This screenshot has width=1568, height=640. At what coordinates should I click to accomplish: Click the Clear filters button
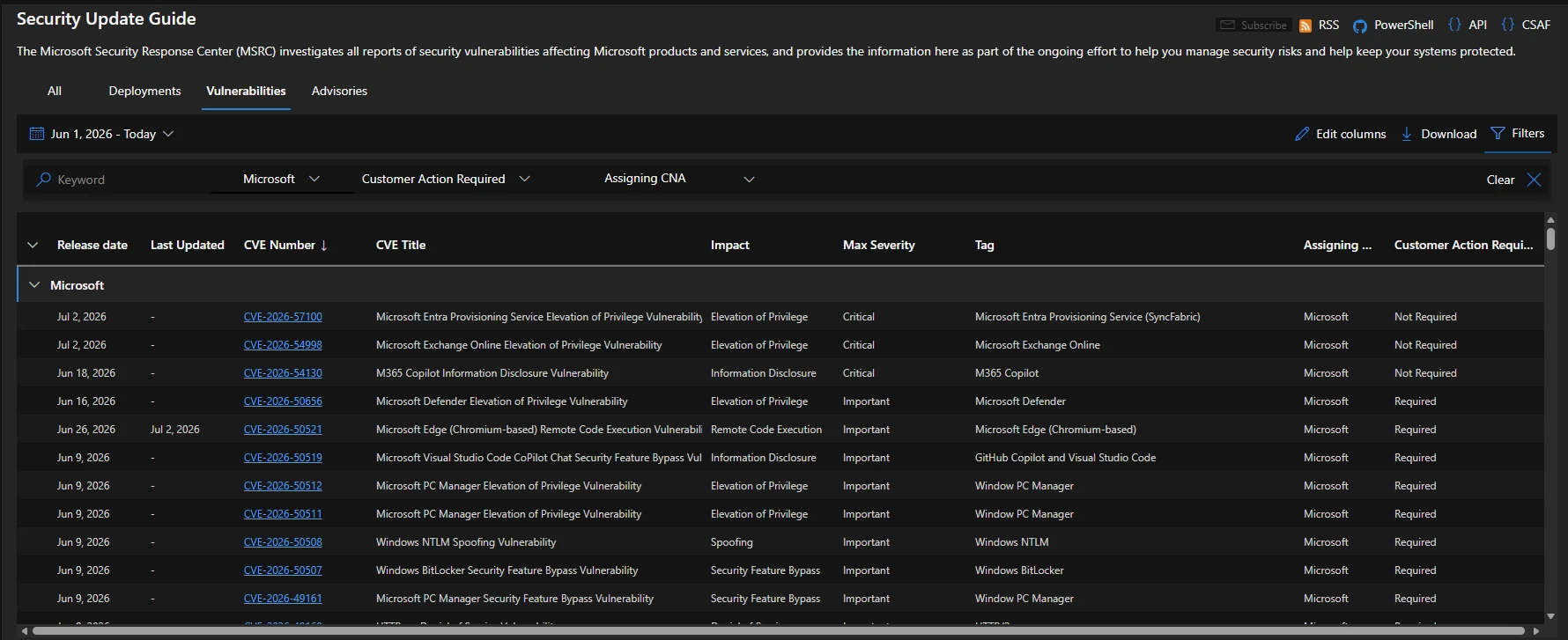click(x=1500, y=180)
